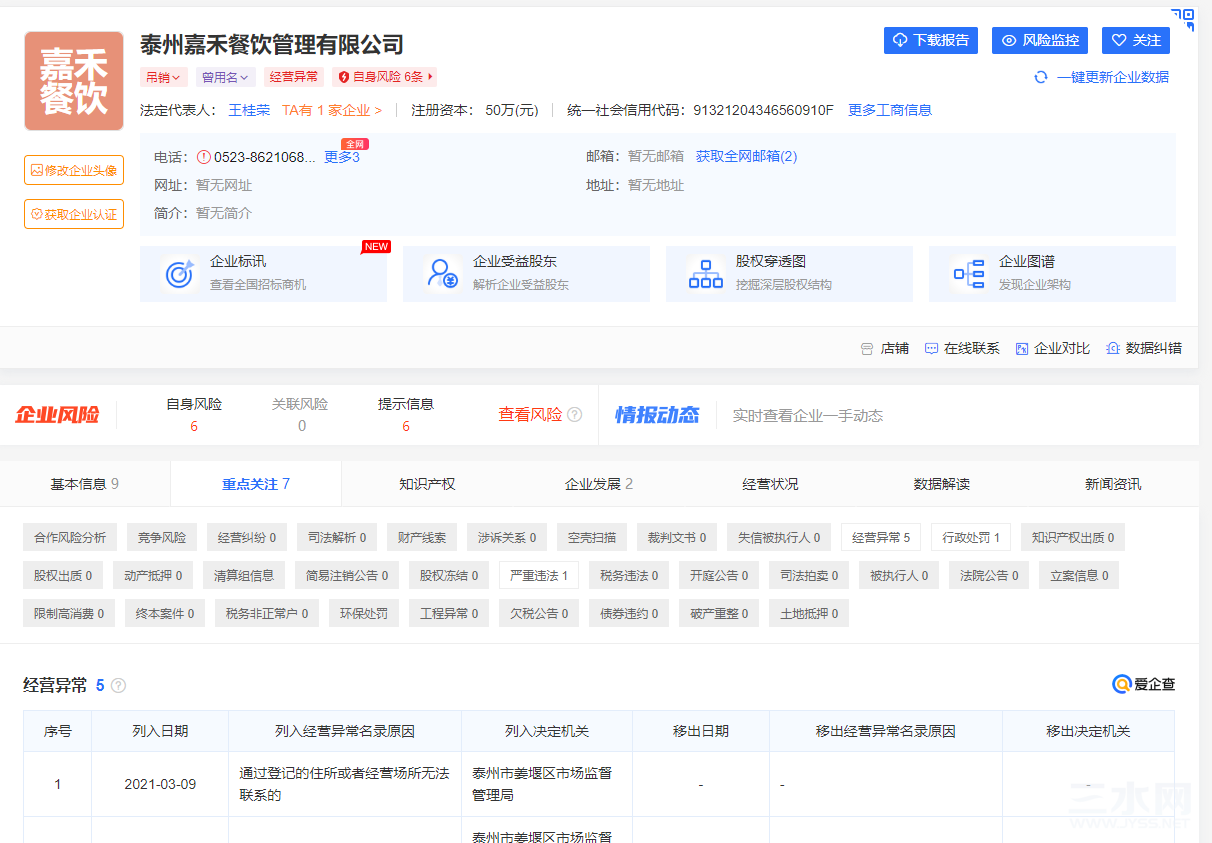The width and height of the screenshot is (1212, 843).
Task: Switch to the 基本信息 tab
Action: (85, 484)
